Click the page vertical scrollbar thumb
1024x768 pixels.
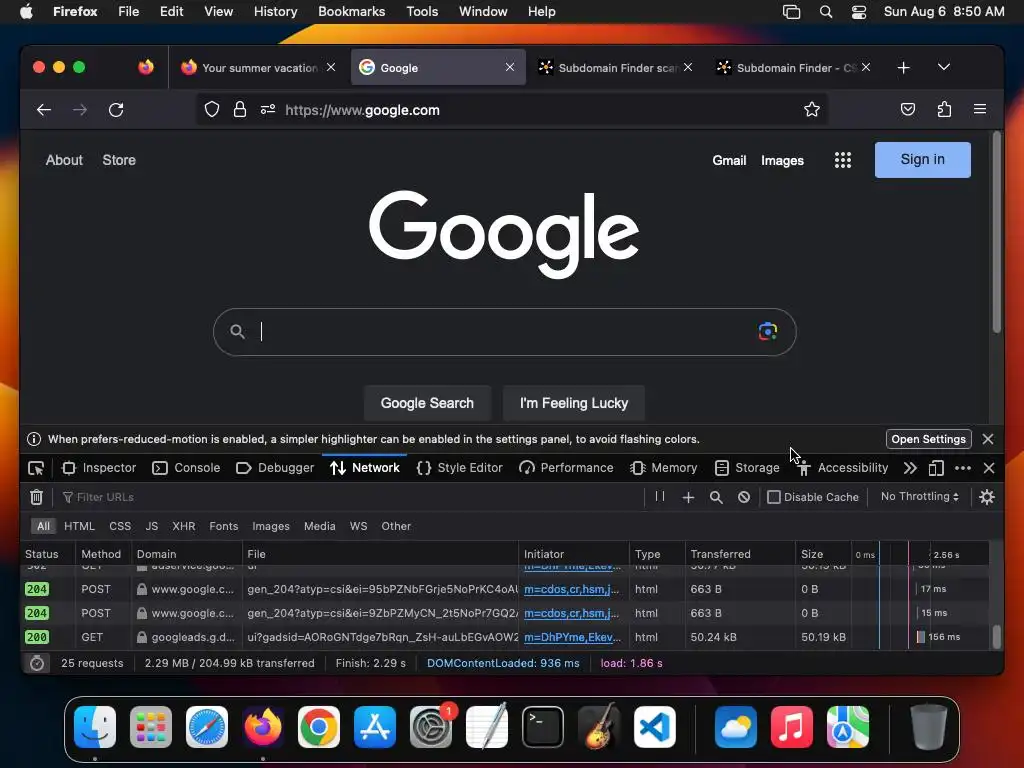click(x=997, y=232)
